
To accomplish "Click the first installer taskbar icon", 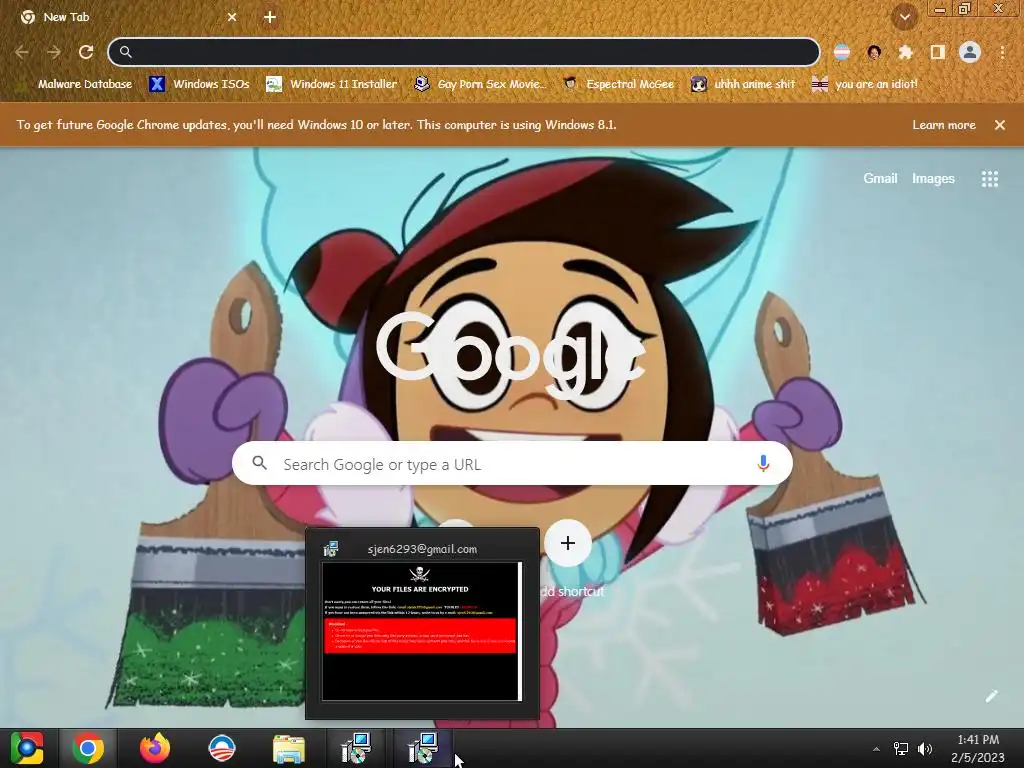I will pos(356,748).
